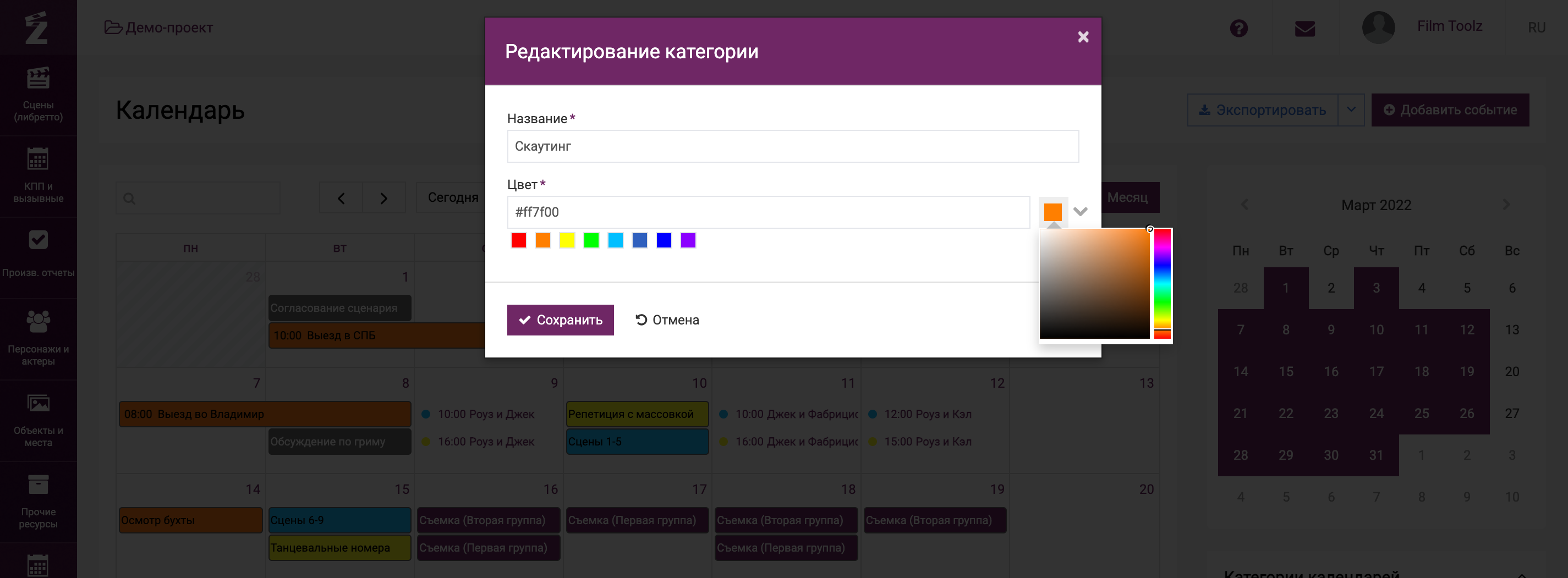Viewport: 1568px width, 578px height.
Task: Select March 2 in mini calendar
Action: pyautogui.click(x=1331, y=288)
